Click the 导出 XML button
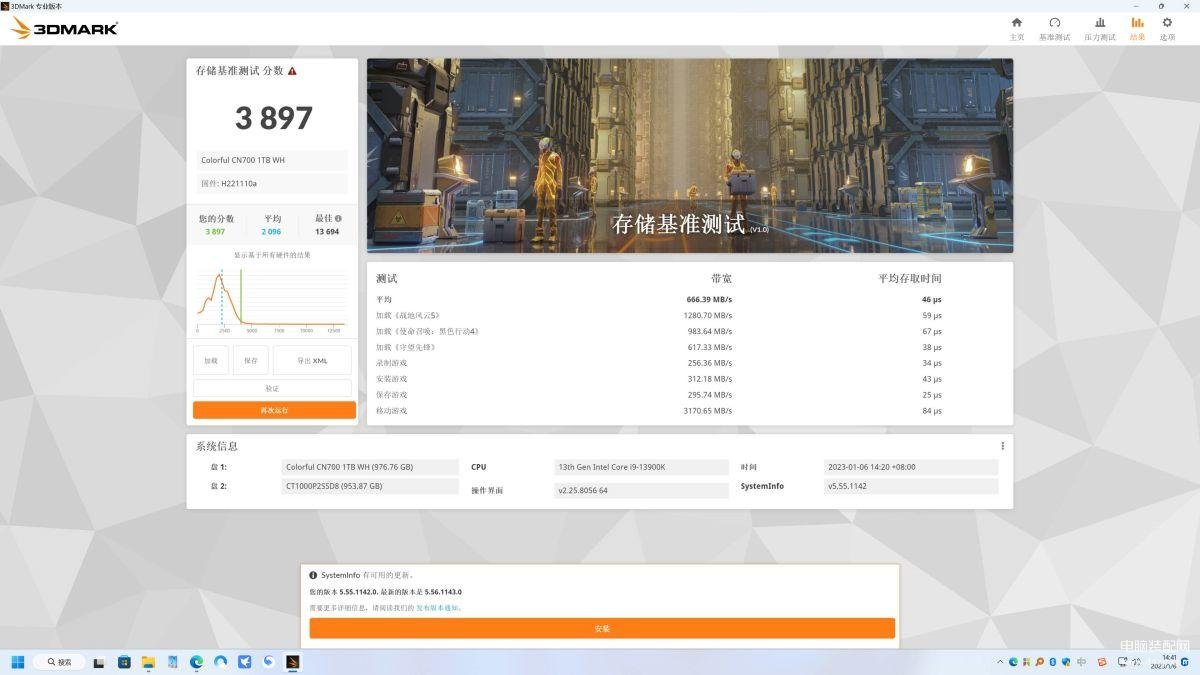 tap(312, 360)
